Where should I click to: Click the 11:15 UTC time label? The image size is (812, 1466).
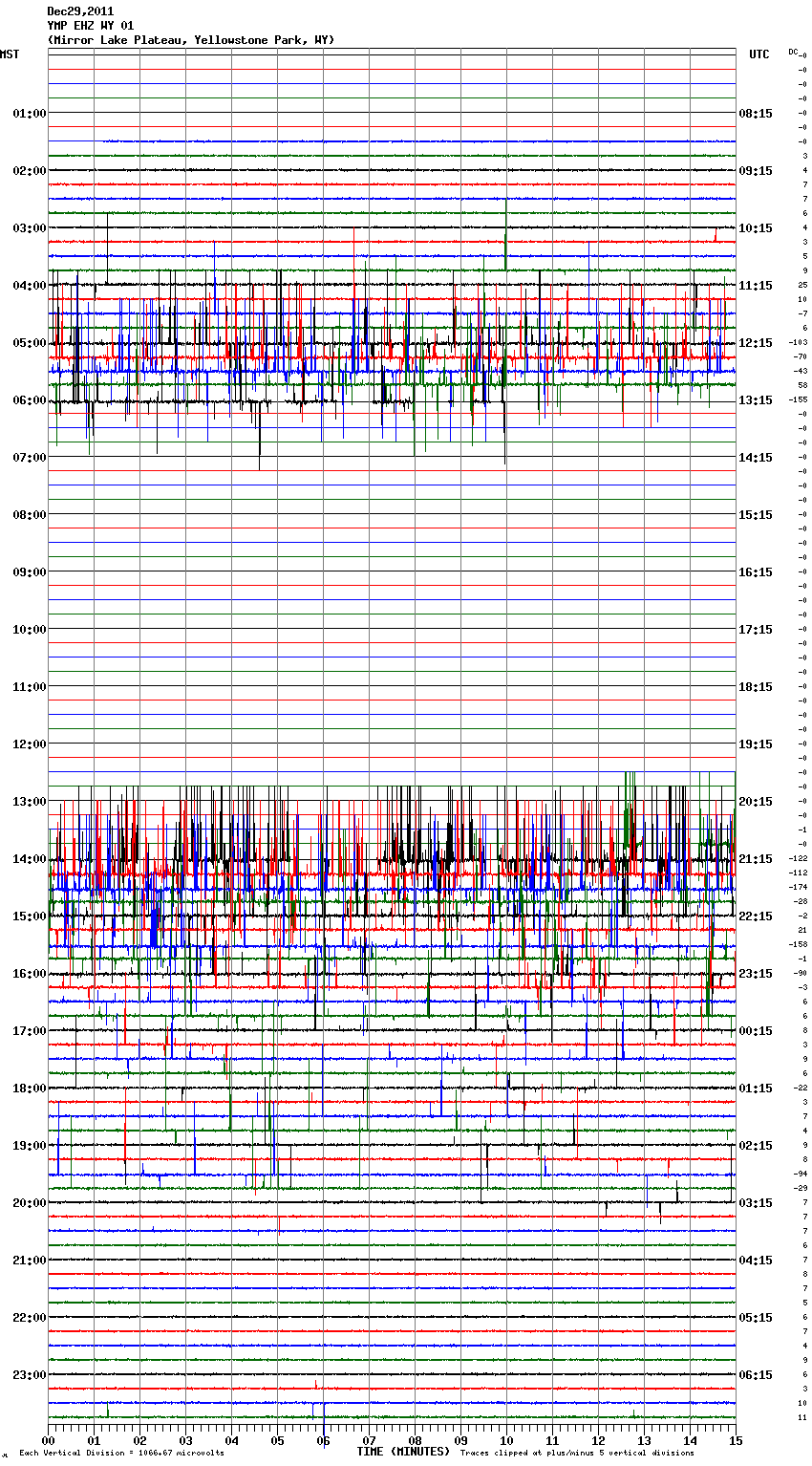[756, 286]
